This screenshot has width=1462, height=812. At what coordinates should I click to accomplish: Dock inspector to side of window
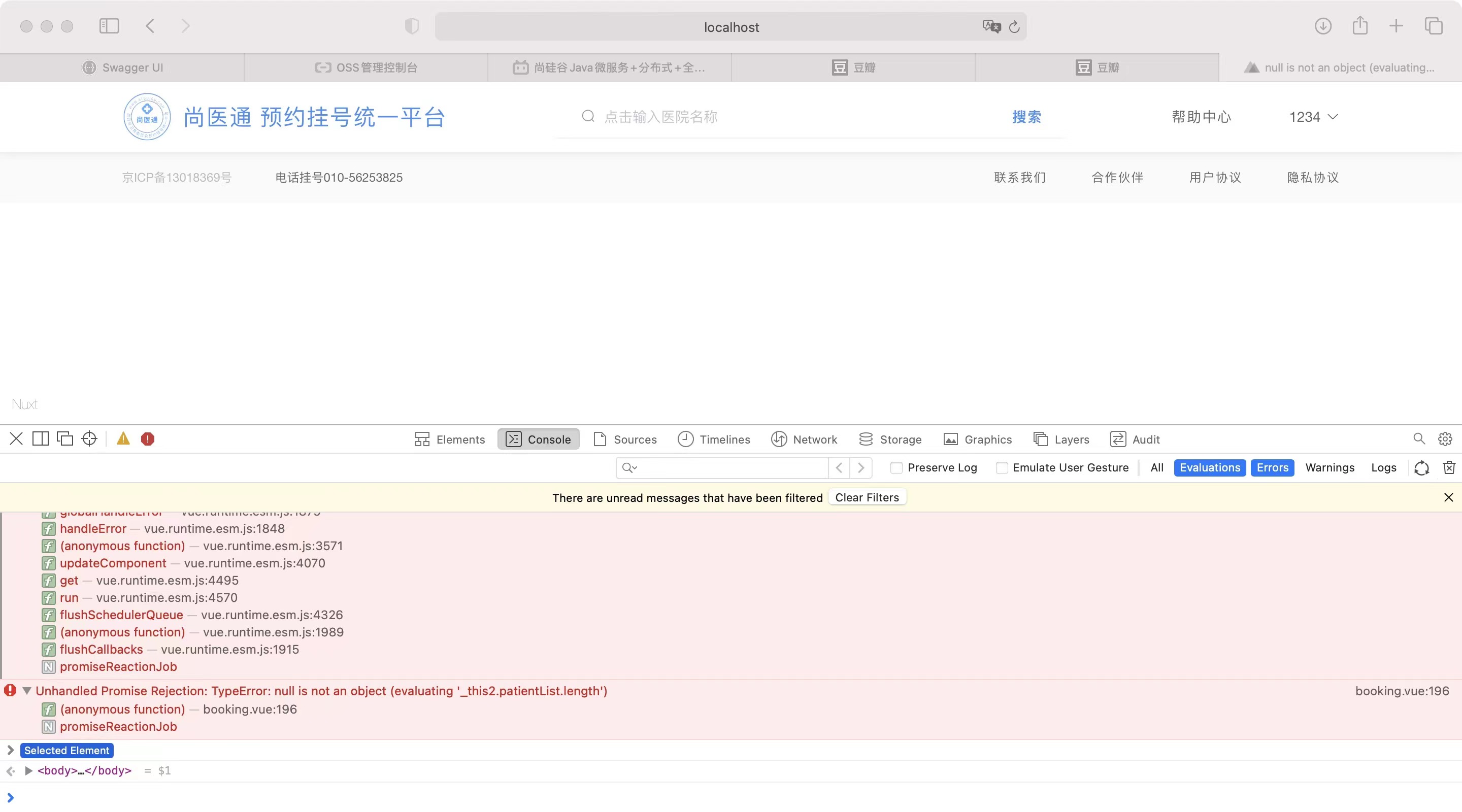pos(40,438)
